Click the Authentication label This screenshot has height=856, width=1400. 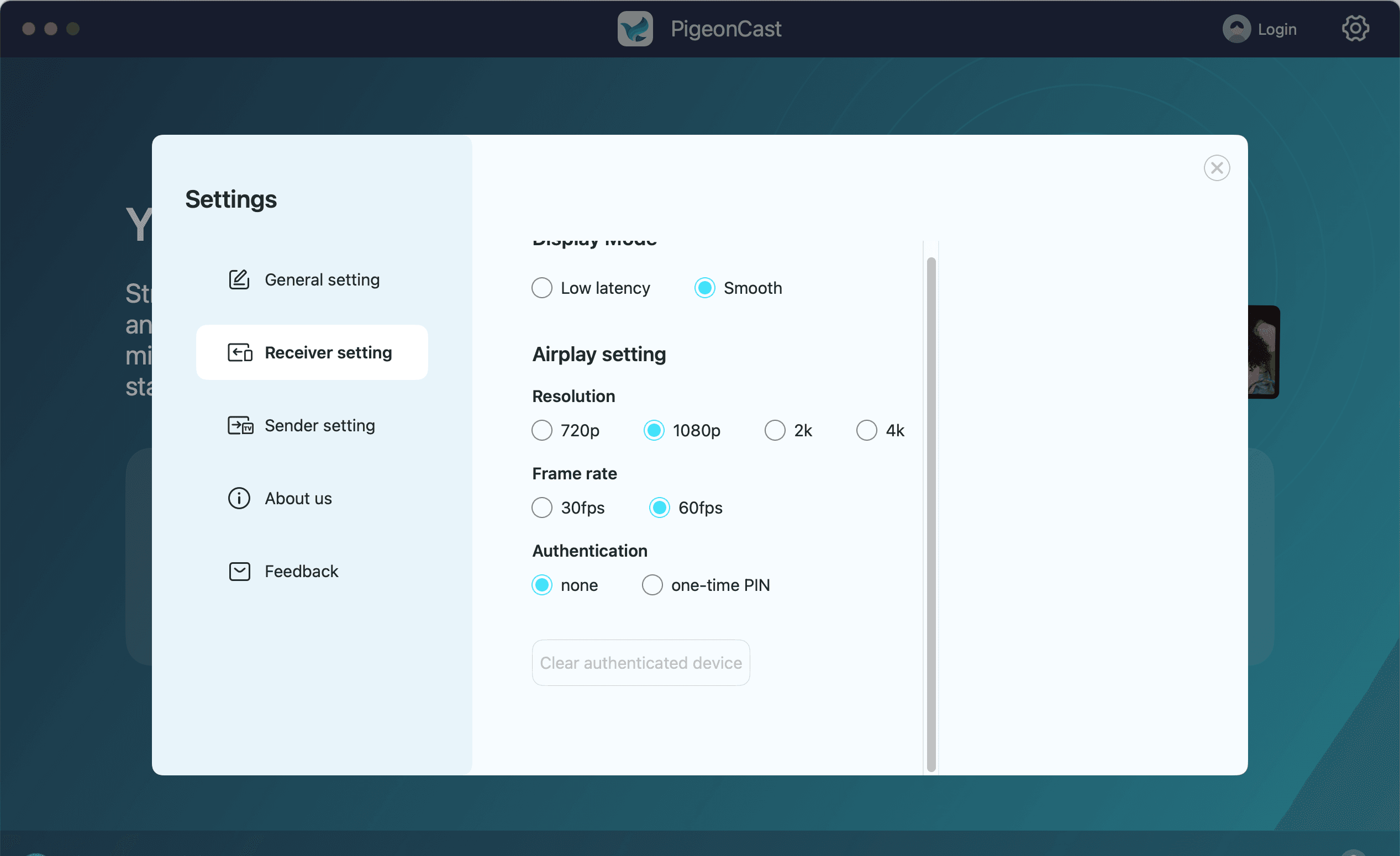[590, 551]
